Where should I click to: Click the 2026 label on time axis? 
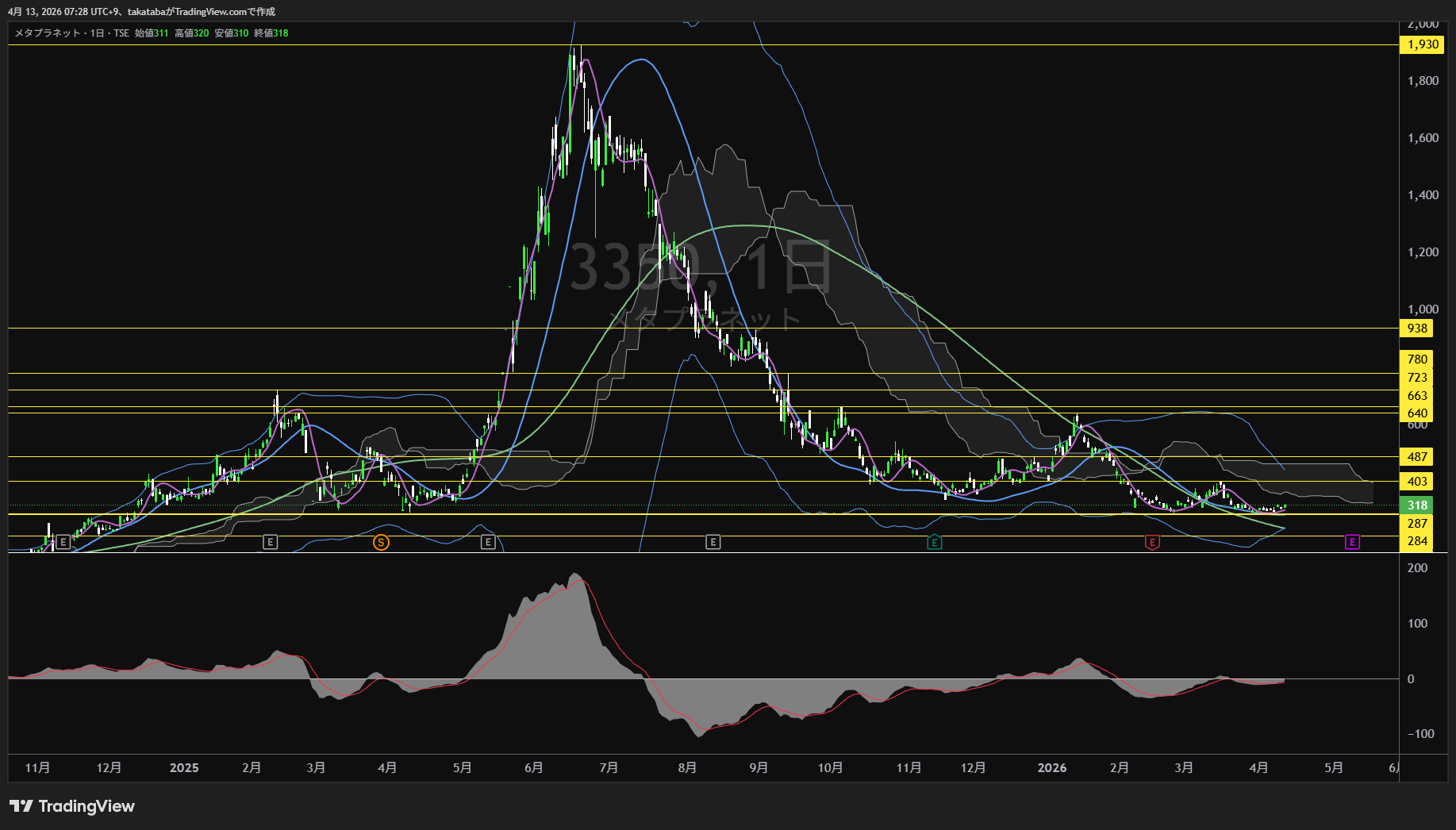(x=1052, y=768)
